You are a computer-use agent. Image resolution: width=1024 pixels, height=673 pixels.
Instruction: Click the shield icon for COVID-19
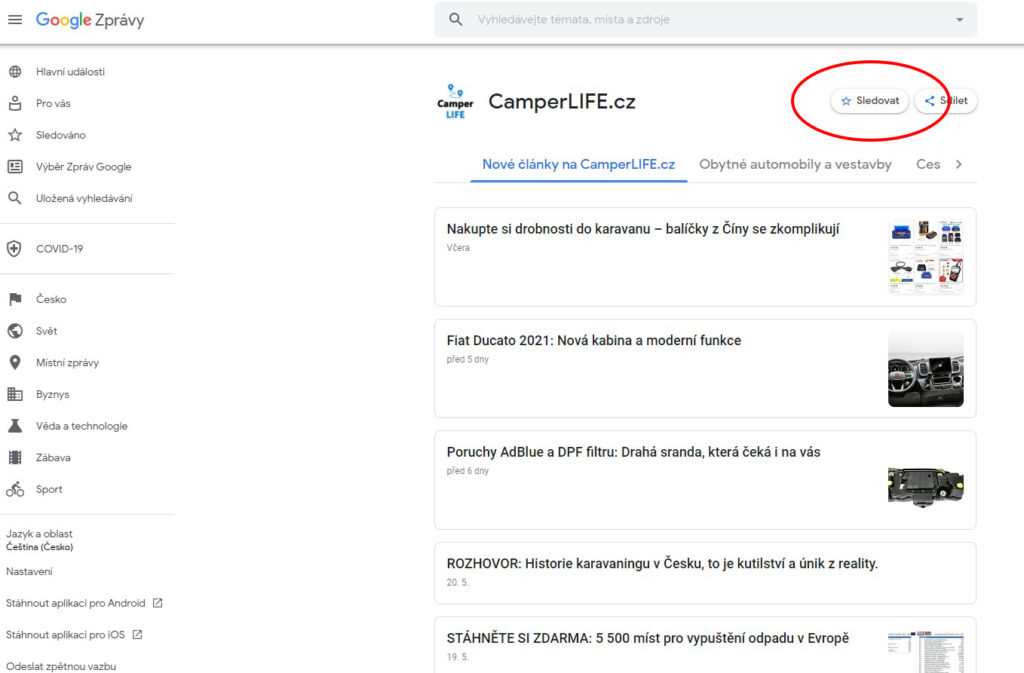pyautogui.click(x=14, y=249)
